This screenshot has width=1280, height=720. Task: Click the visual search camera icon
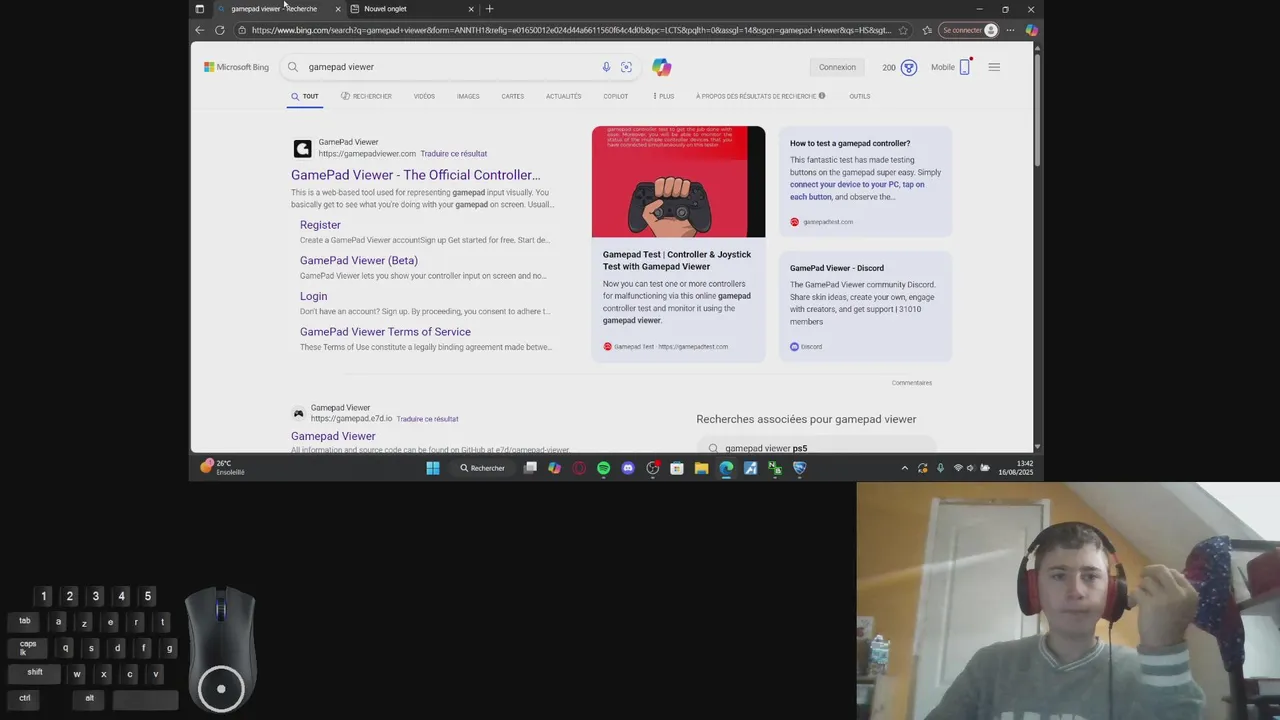[626, 67]
